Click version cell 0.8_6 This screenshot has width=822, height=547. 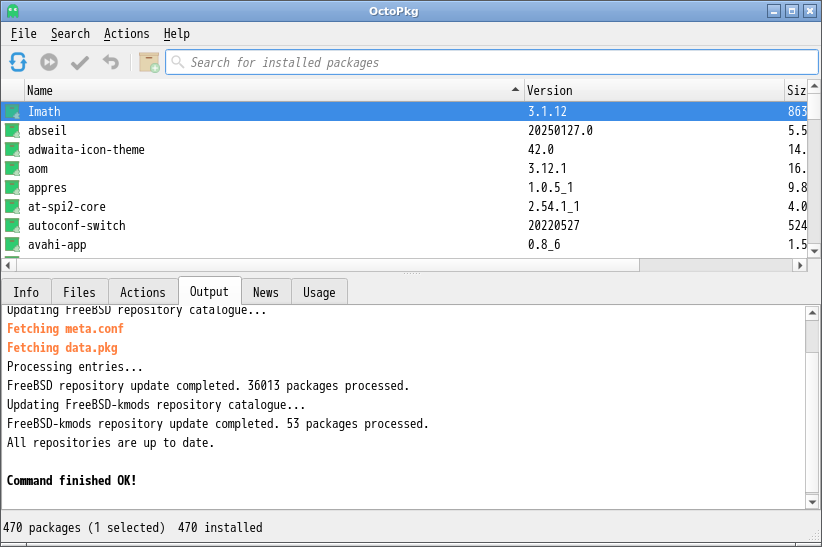[x=544, y=244]
